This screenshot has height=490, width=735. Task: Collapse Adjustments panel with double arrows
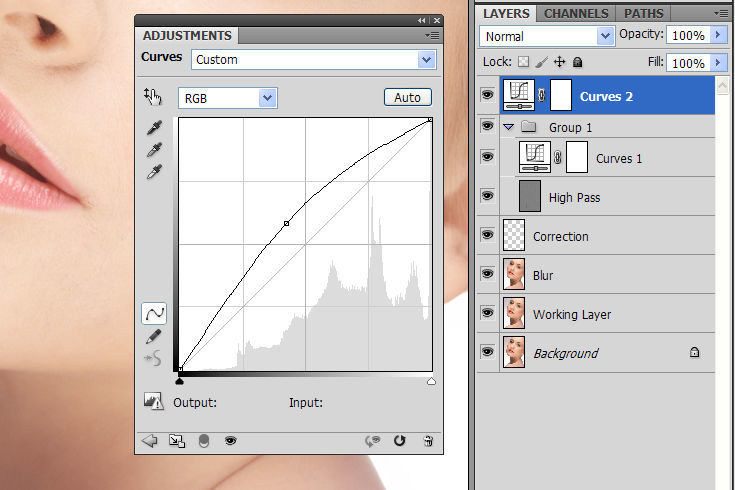point(422,20)
